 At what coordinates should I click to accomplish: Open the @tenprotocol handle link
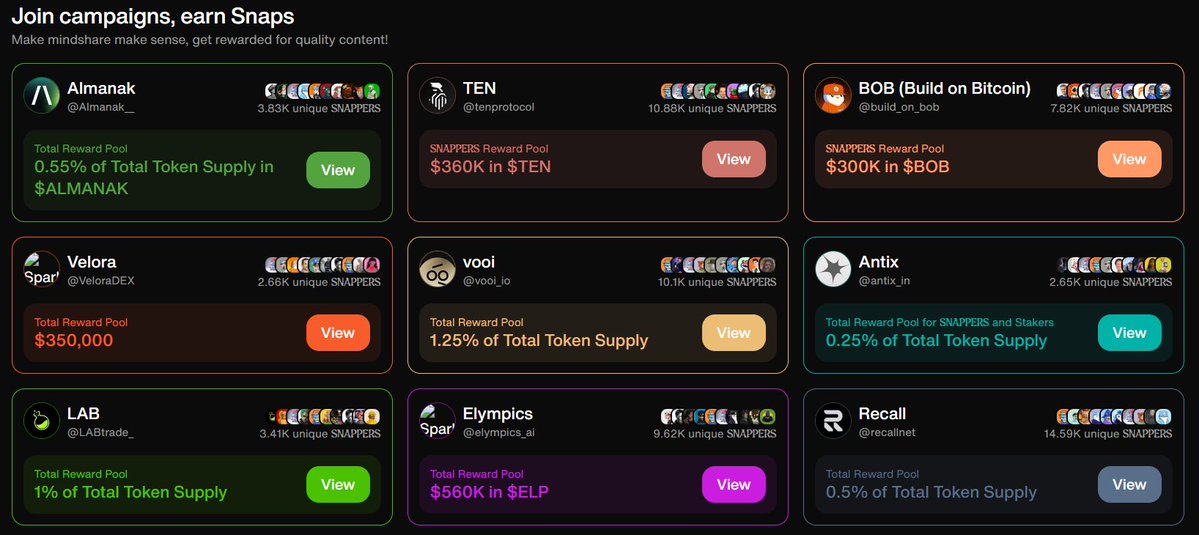499,107
